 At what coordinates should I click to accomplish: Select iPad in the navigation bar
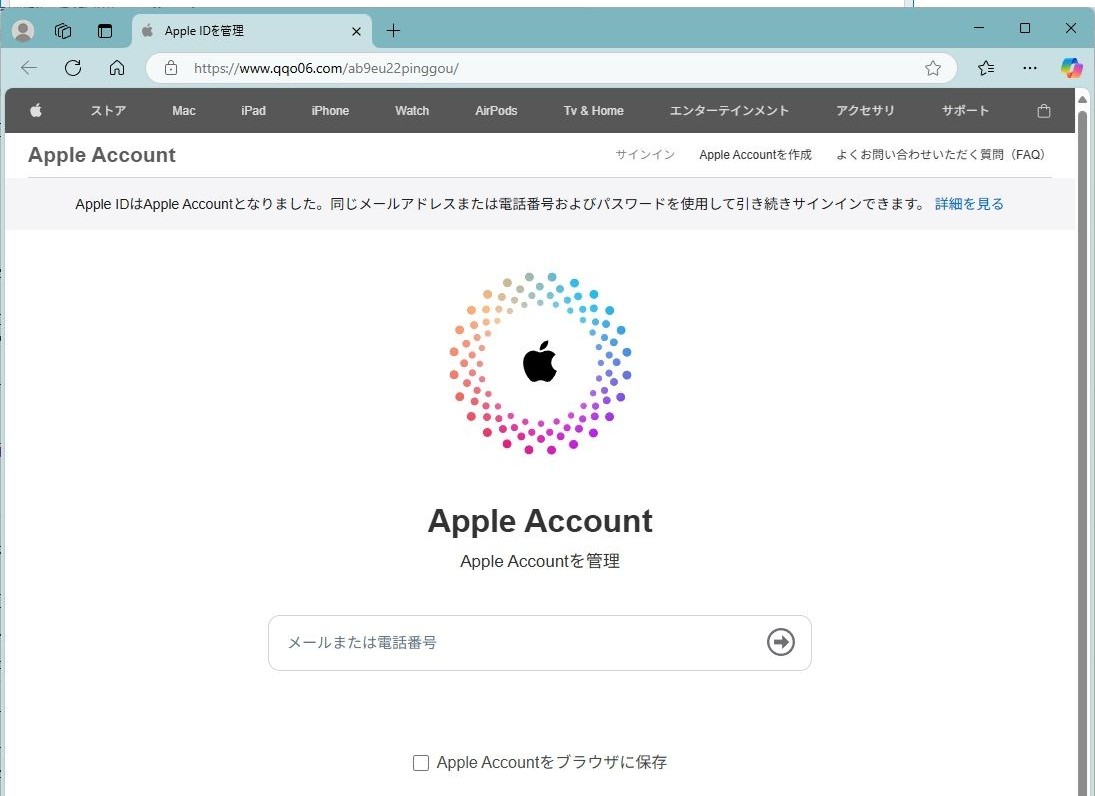253,110
